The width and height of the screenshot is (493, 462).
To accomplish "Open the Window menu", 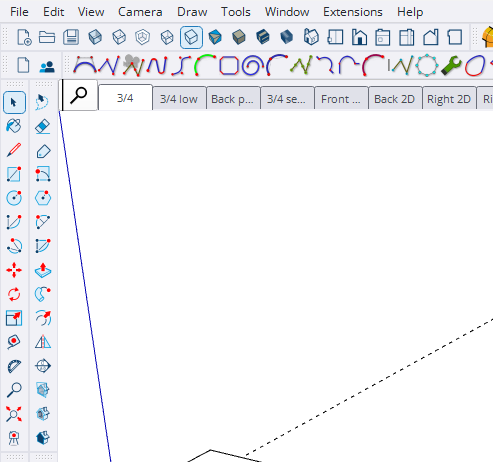I will [287, 12].
